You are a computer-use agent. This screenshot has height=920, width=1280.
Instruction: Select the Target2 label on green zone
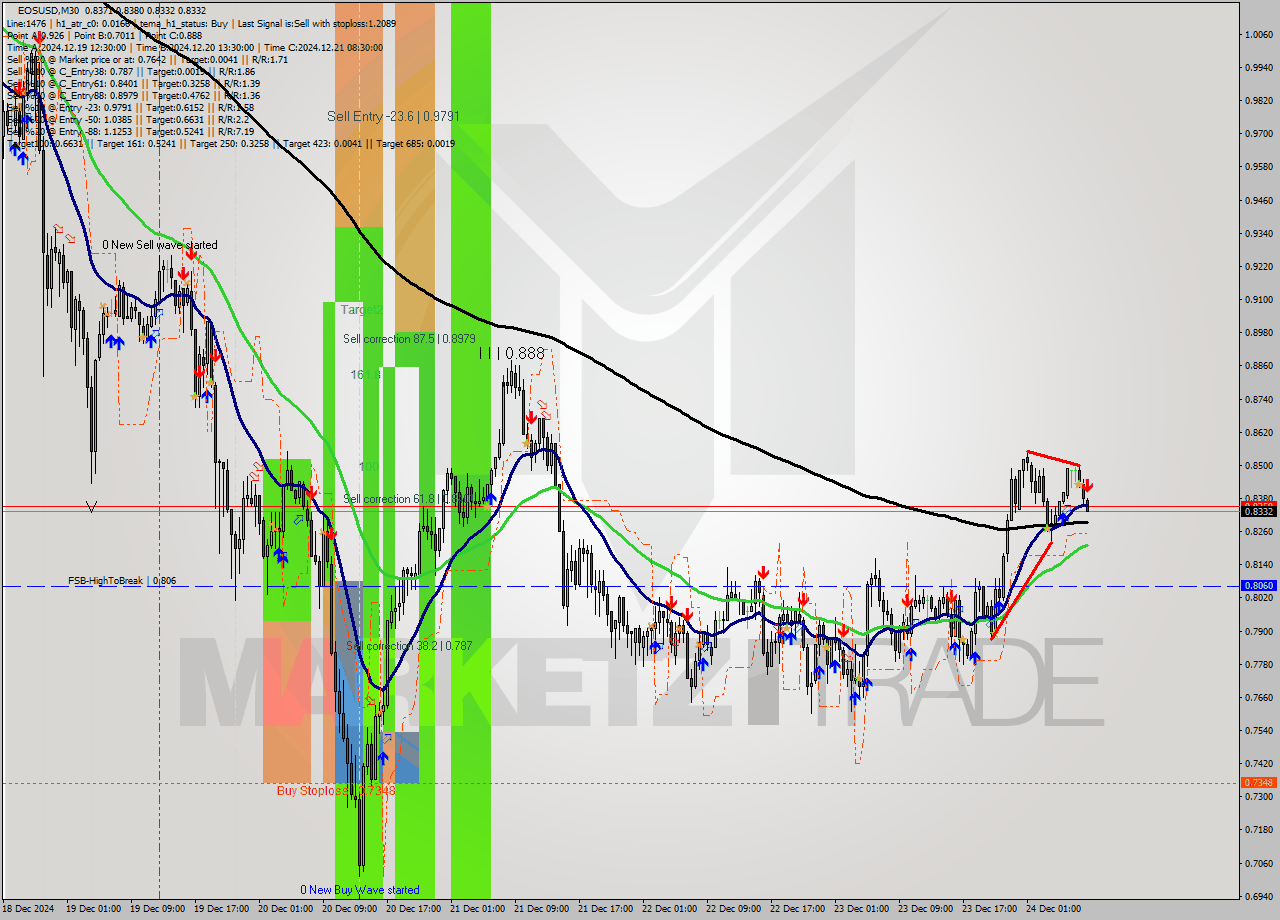click(360, 310)
